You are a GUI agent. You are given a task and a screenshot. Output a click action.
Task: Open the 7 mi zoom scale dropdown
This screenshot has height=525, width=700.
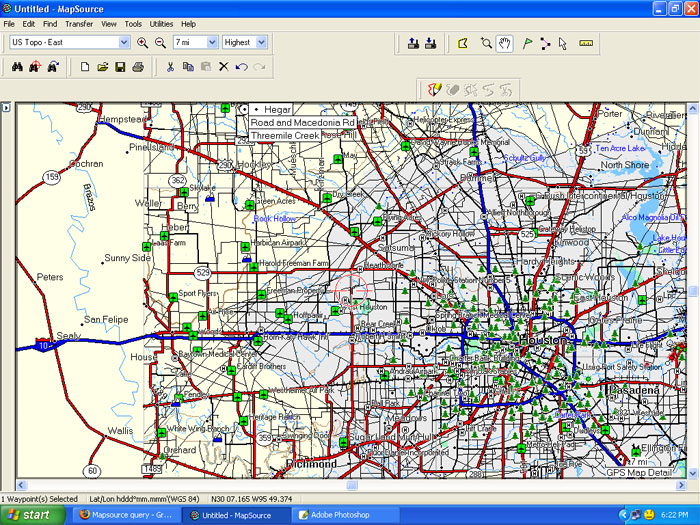tap(212, 42)
